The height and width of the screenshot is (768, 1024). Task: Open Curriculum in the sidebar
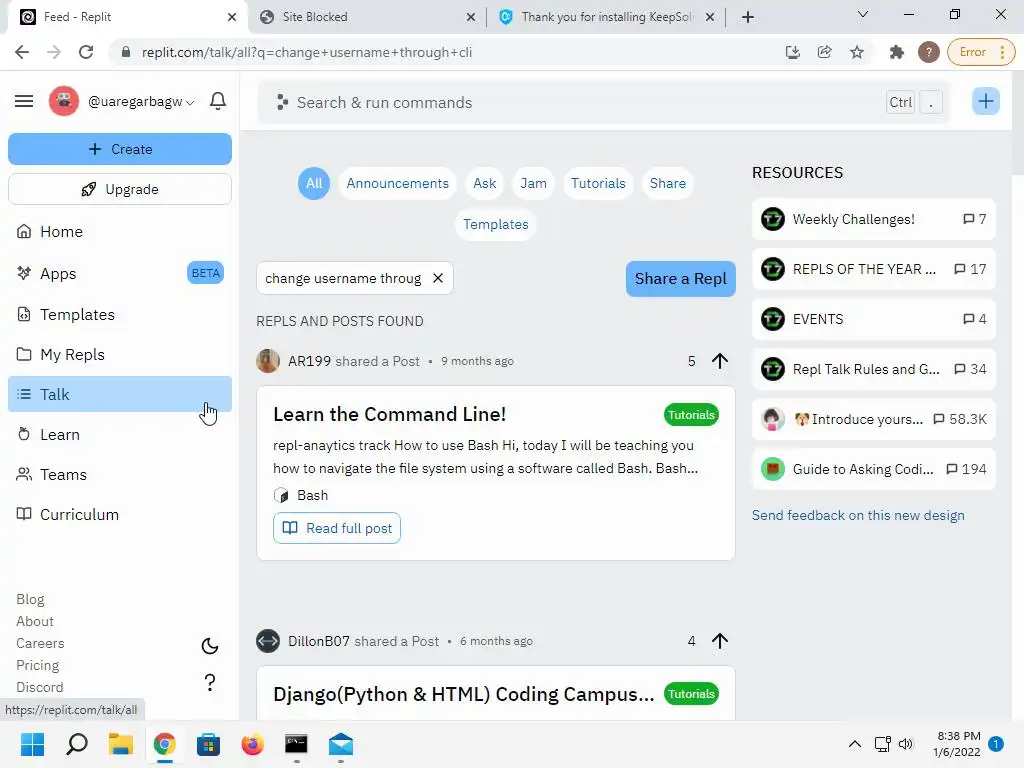(x=120, y=515)
